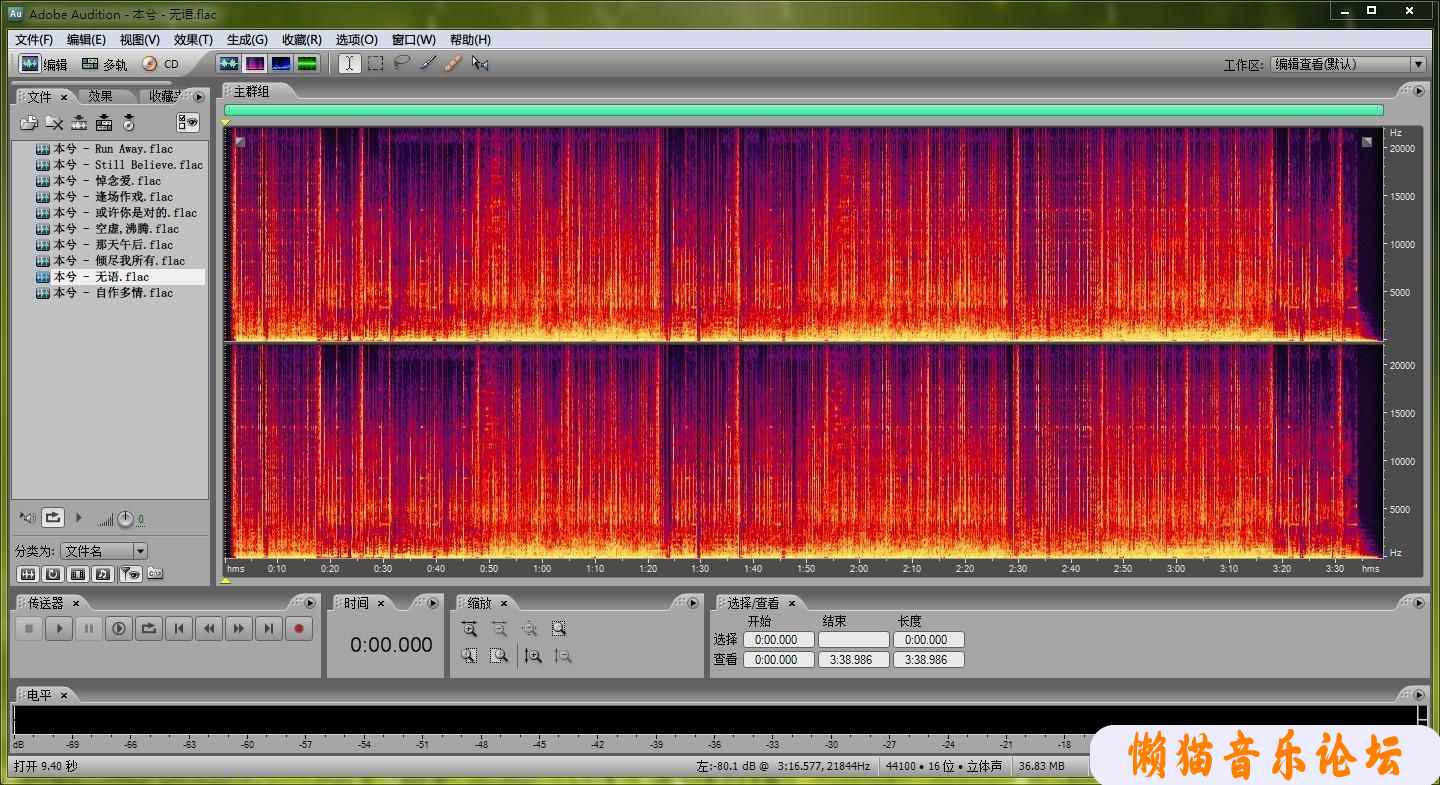Click Zoom Out Horizontally icon
1440x785 pixels.
coord(499,629)
